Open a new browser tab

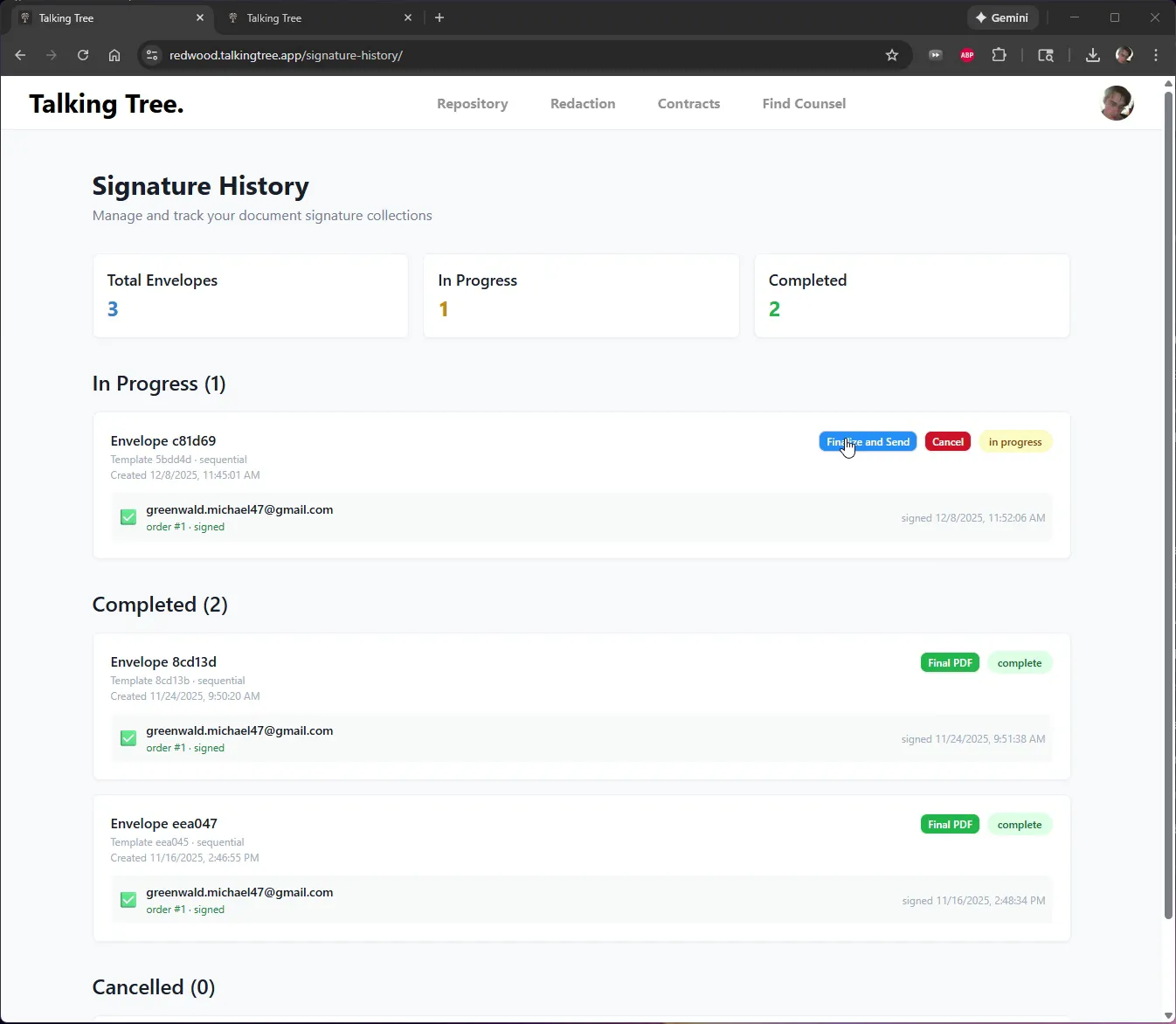pyautogui.click(x=439, y=17)
